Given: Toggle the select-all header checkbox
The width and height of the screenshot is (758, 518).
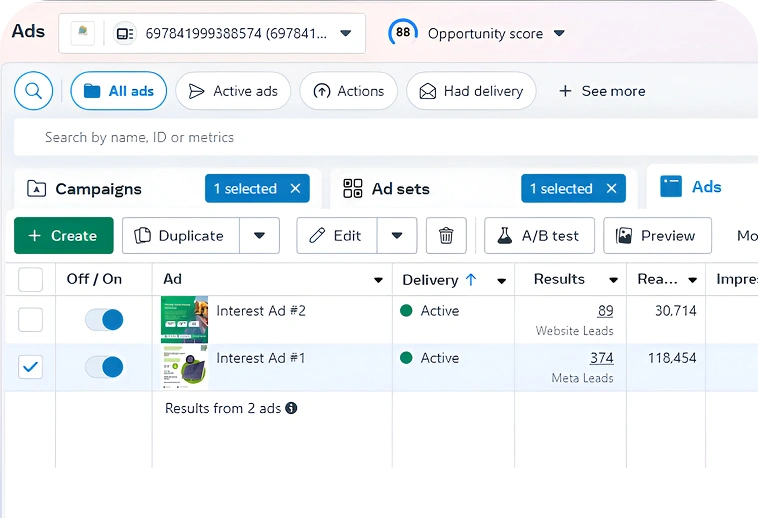Looking at the screenshot, I should tap(30, 279).
